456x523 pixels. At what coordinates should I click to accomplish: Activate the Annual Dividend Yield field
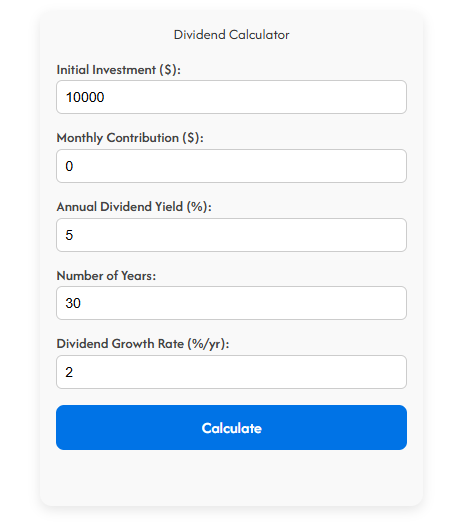231,235
